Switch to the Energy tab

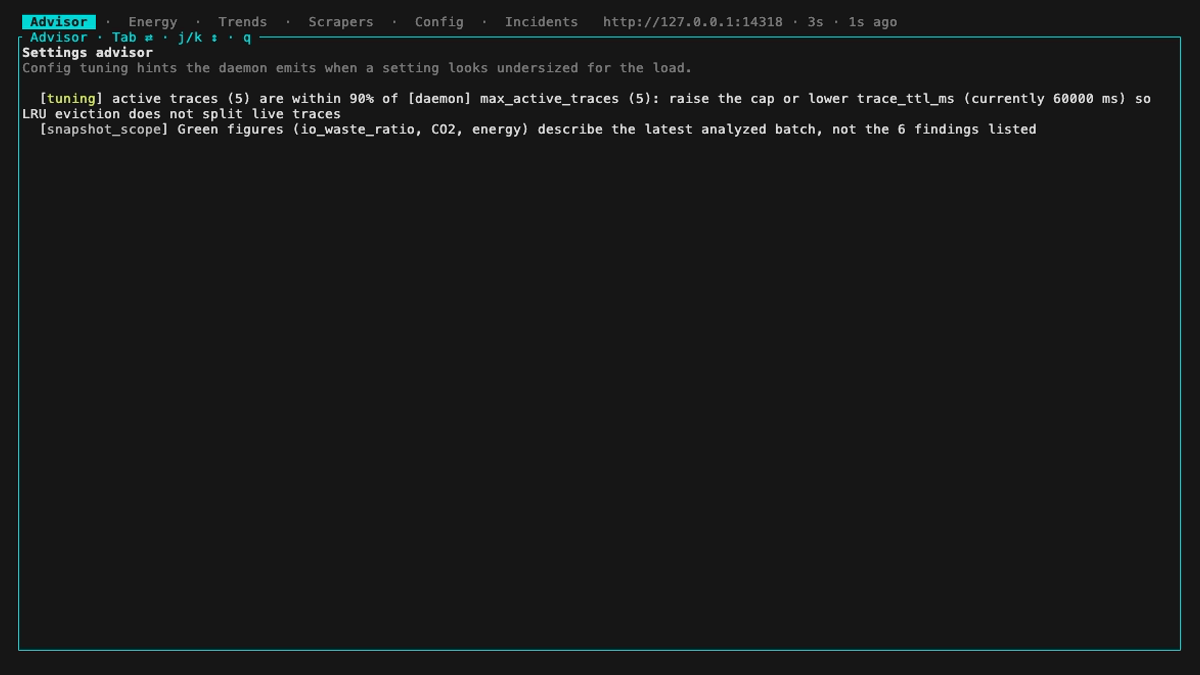(153, 22)
